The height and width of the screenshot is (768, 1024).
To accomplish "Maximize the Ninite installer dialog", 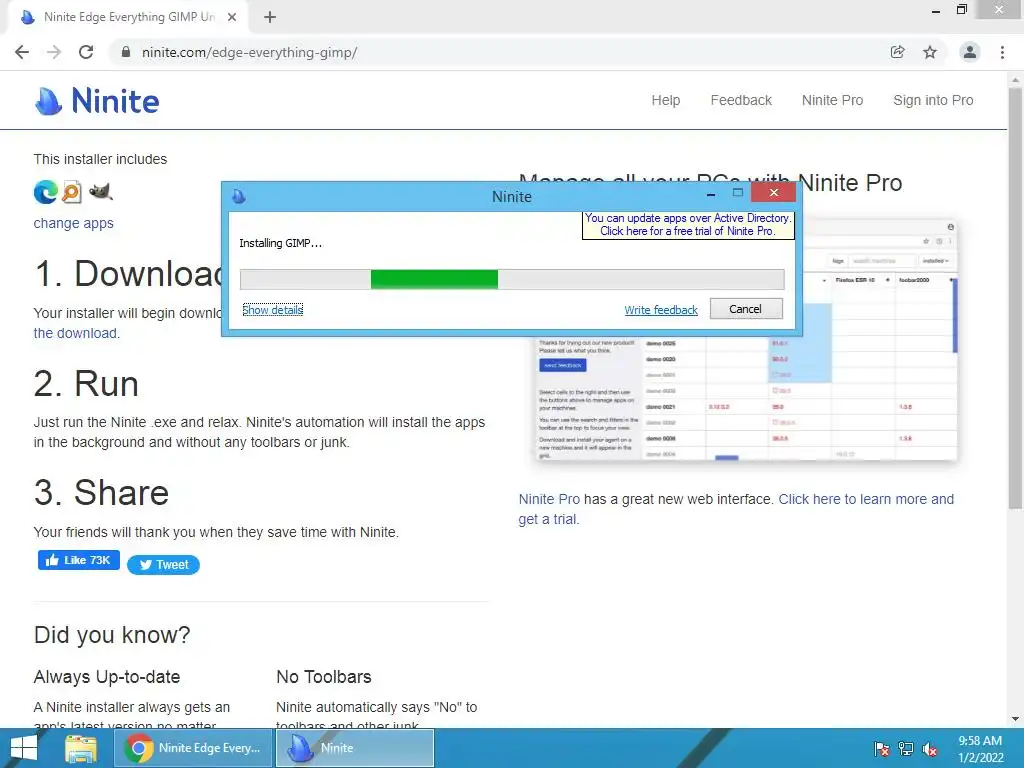I will tap(738, 193).
